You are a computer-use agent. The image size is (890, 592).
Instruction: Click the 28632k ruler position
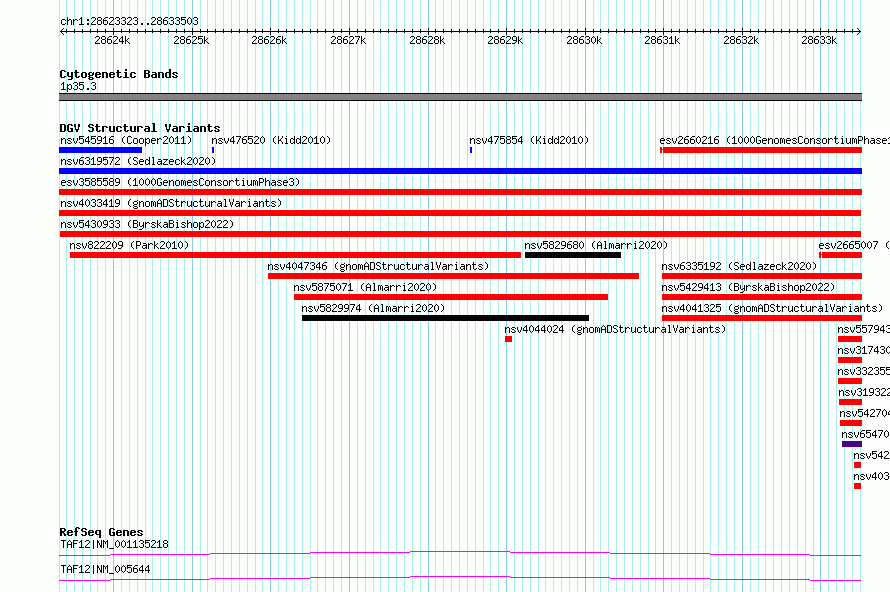(741, 40)
